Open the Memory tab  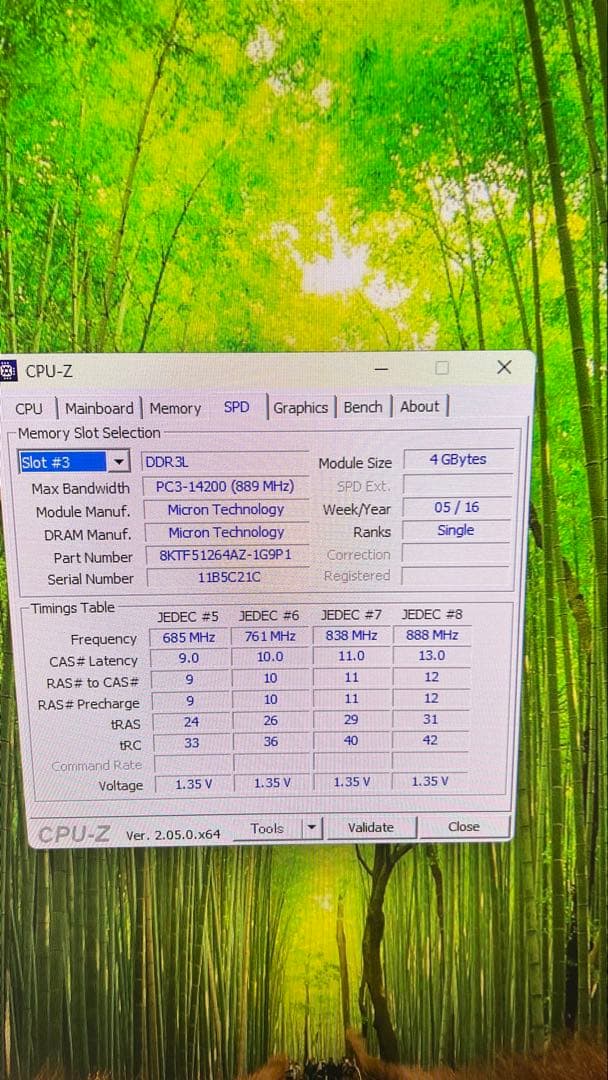175,408
